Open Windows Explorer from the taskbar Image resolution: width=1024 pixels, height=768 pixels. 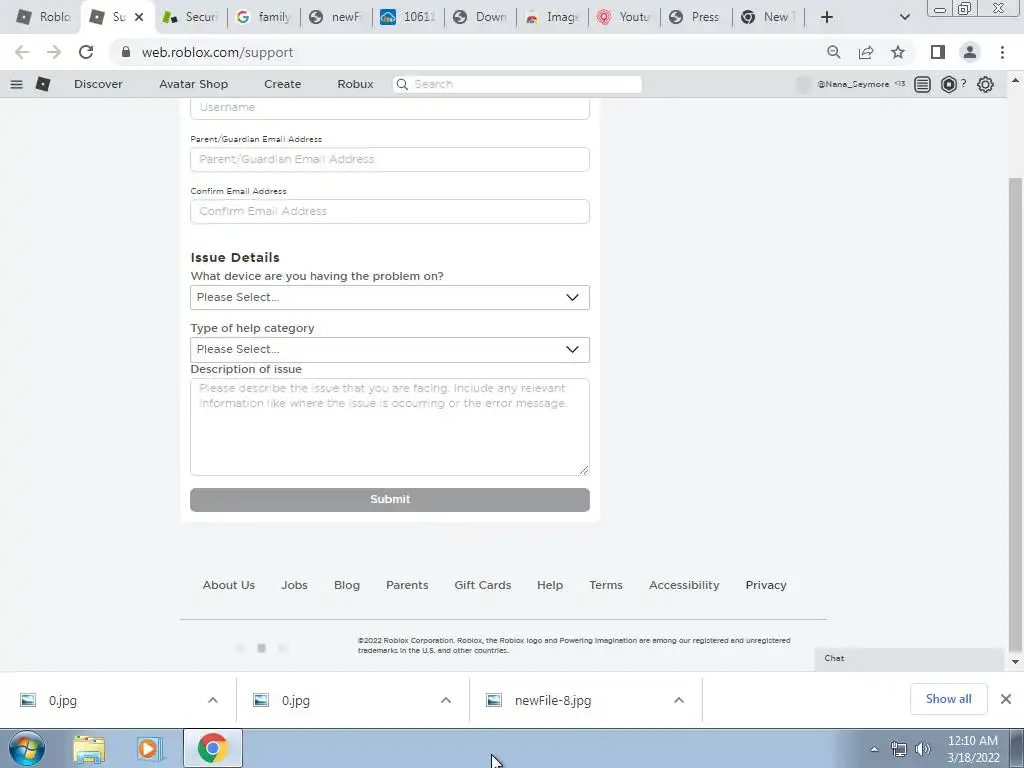pos(89,749)
